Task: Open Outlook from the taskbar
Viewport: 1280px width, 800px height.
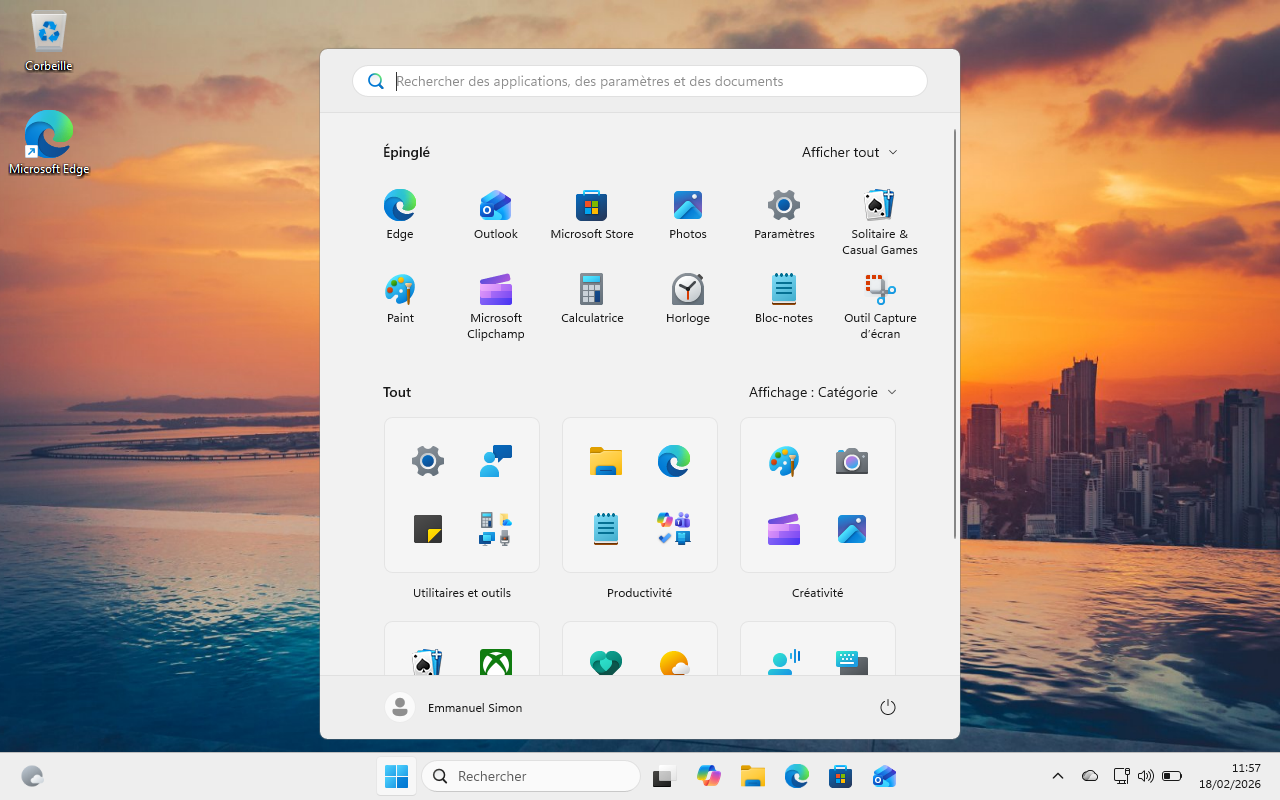Action: tap(884, 776)
